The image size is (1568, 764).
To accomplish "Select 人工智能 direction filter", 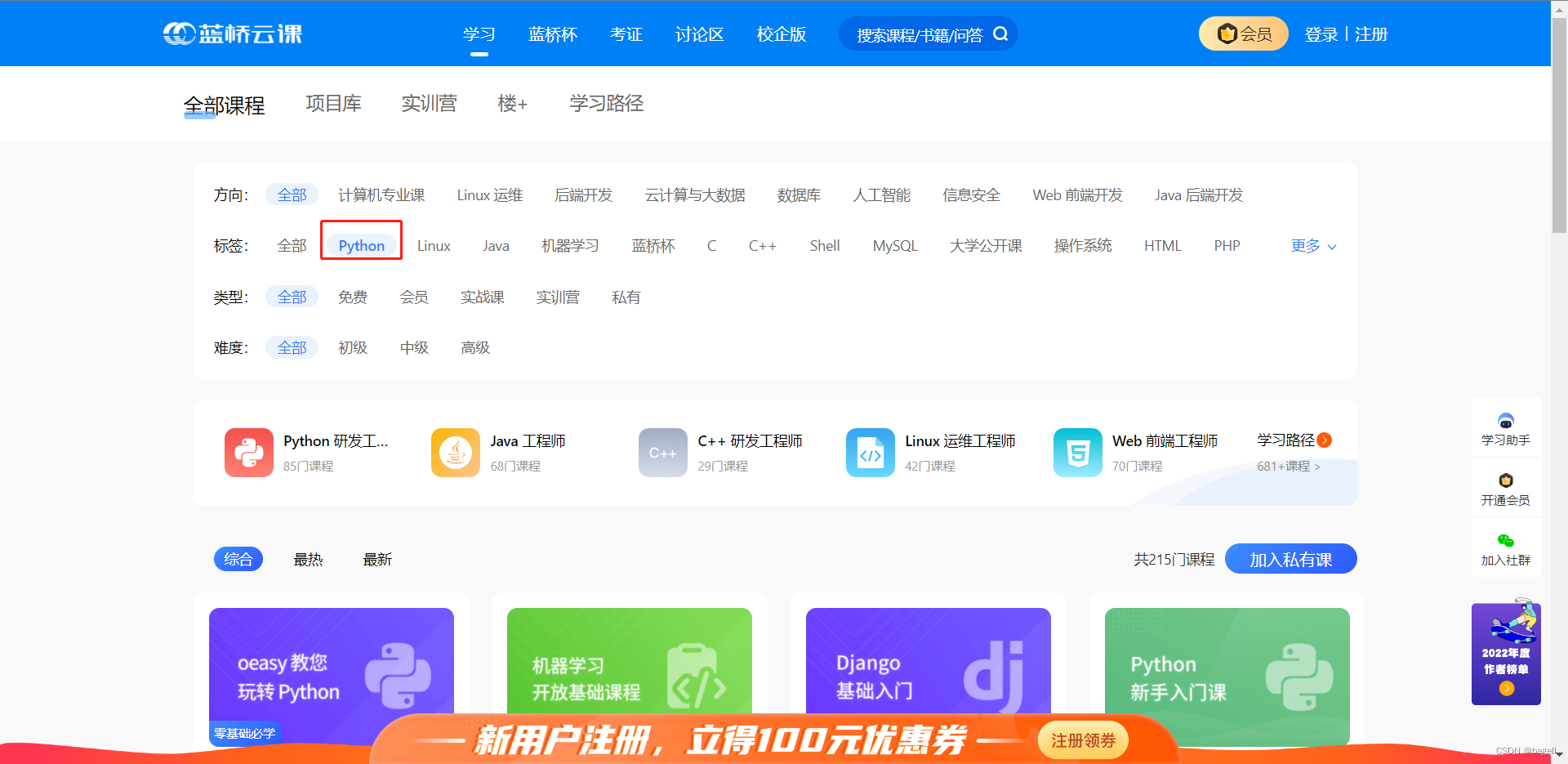I will [882, 195].
